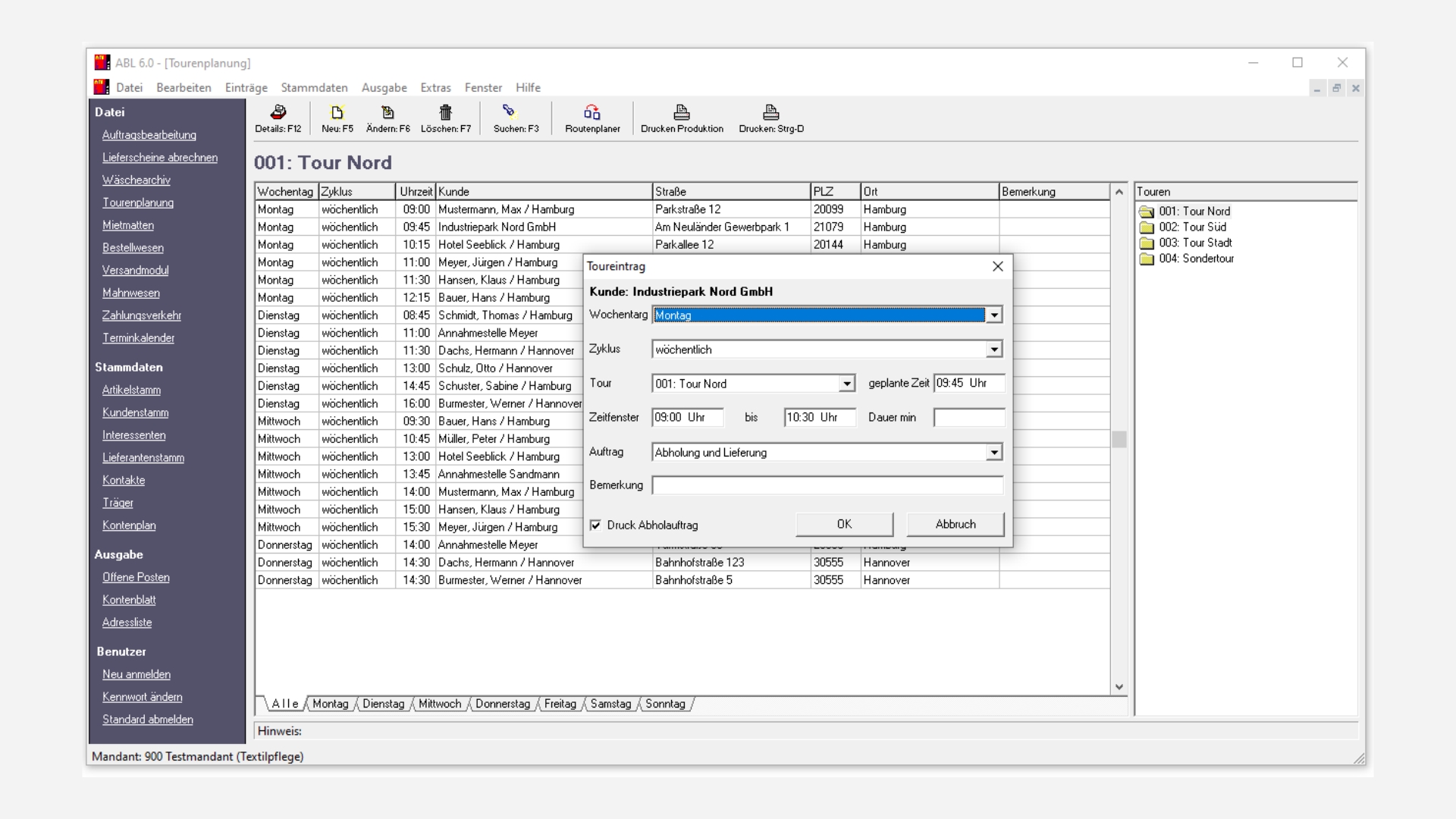The height and width of the screenshot is (819, 1456).
Task: Click the Dauer min input field
Action: [969, 418]
